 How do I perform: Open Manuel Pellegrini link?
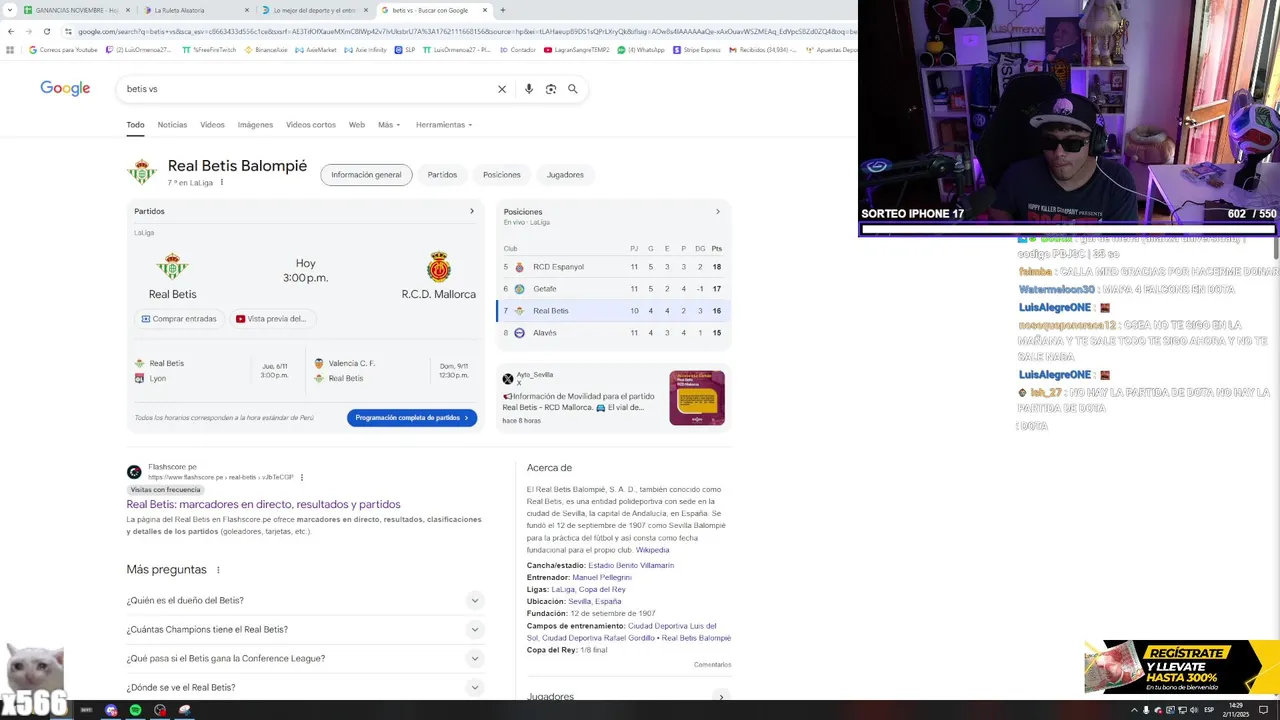[x=602, y=577]
